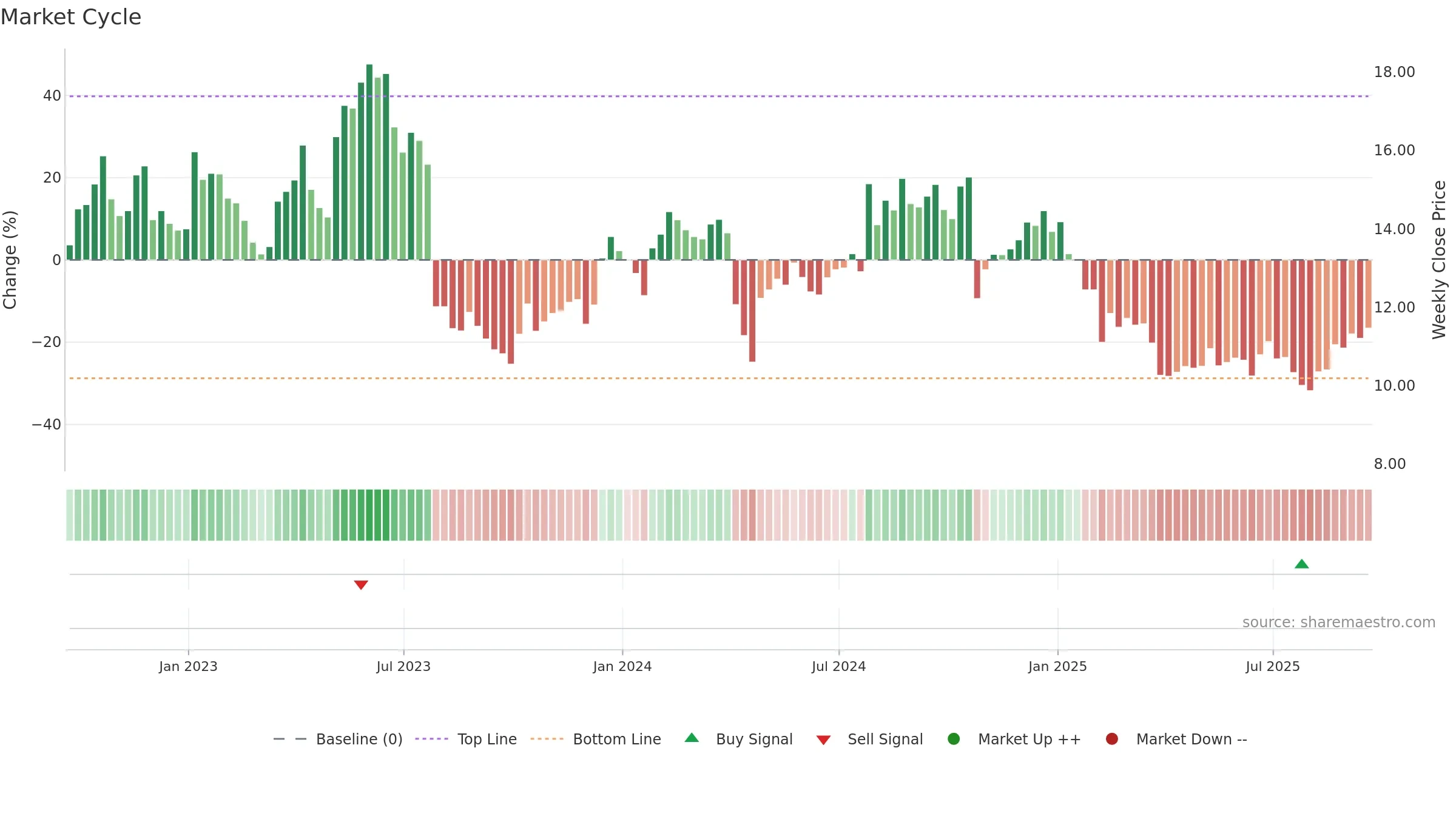The height and width of the screenshot is (819, 1456).
Task: Click the tallest green bar peaking above the Top Line
Action: point(369,162)
